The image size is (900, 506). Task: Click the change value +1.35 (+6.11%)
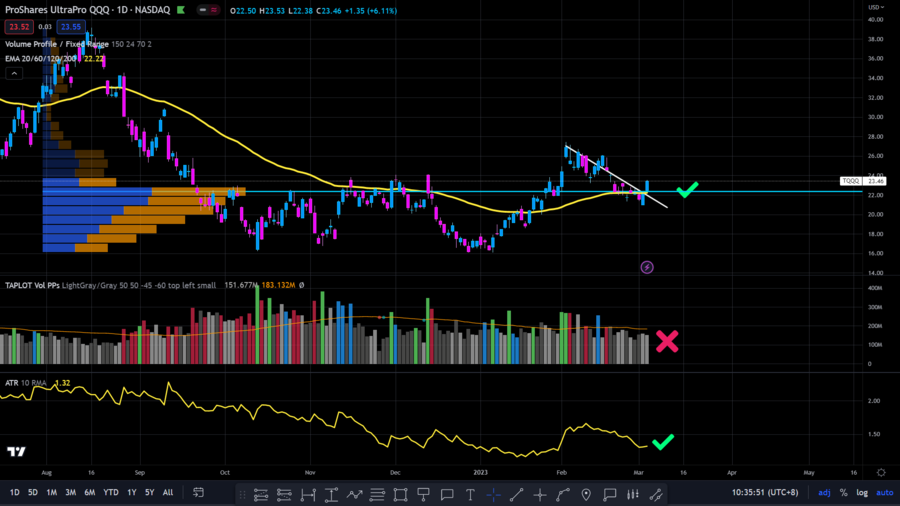point(371,10)
